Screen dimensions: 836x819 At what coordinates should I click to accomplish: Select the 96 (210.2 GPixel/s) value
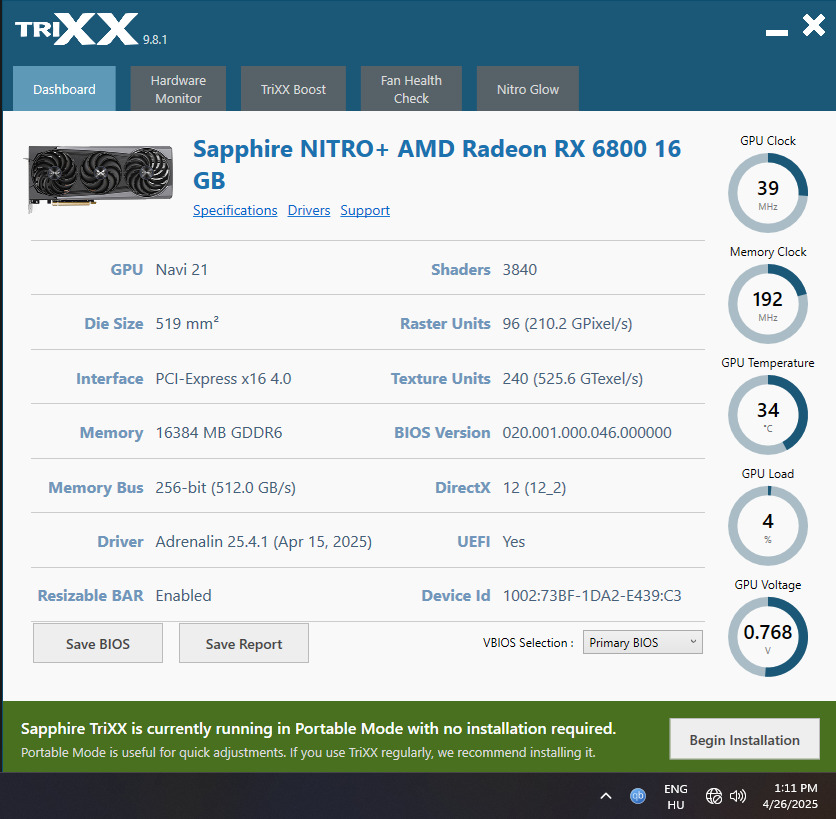567,324
